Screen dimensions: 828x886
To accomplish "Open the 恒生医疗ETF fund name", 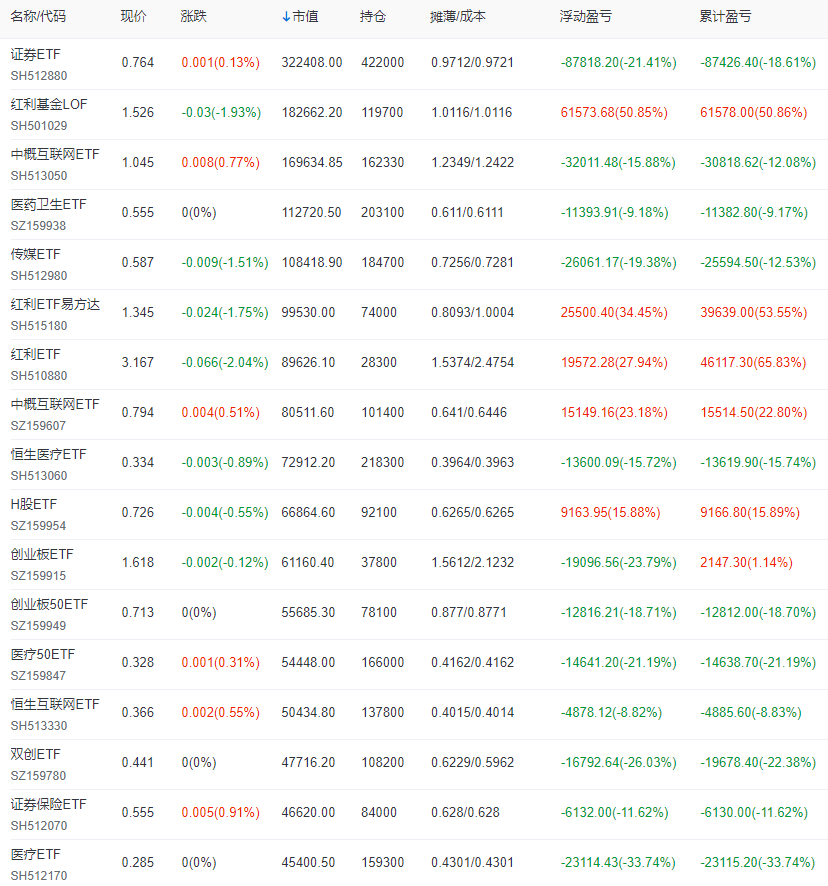I will coord(48,454).
